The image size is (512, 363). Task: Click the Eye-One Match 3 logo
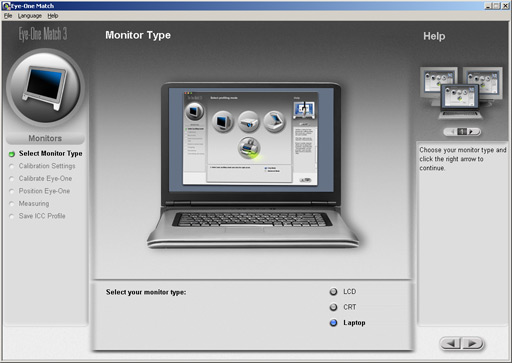click(43, 34)
